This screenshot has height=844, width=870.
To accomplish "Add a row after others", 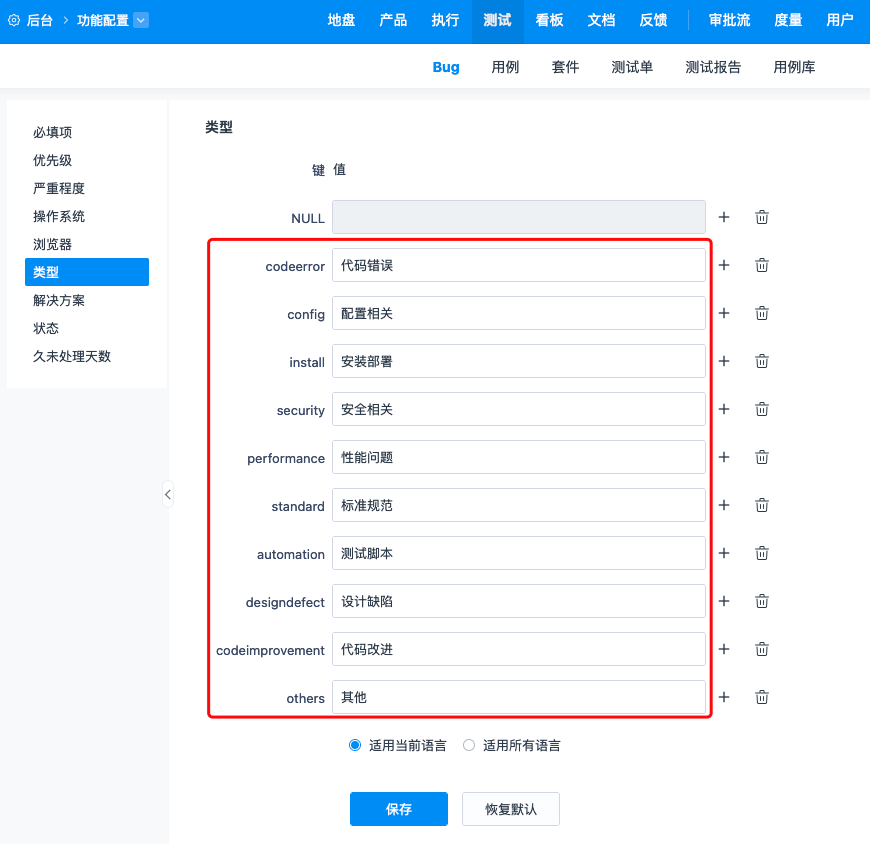I will click(724, 697).
